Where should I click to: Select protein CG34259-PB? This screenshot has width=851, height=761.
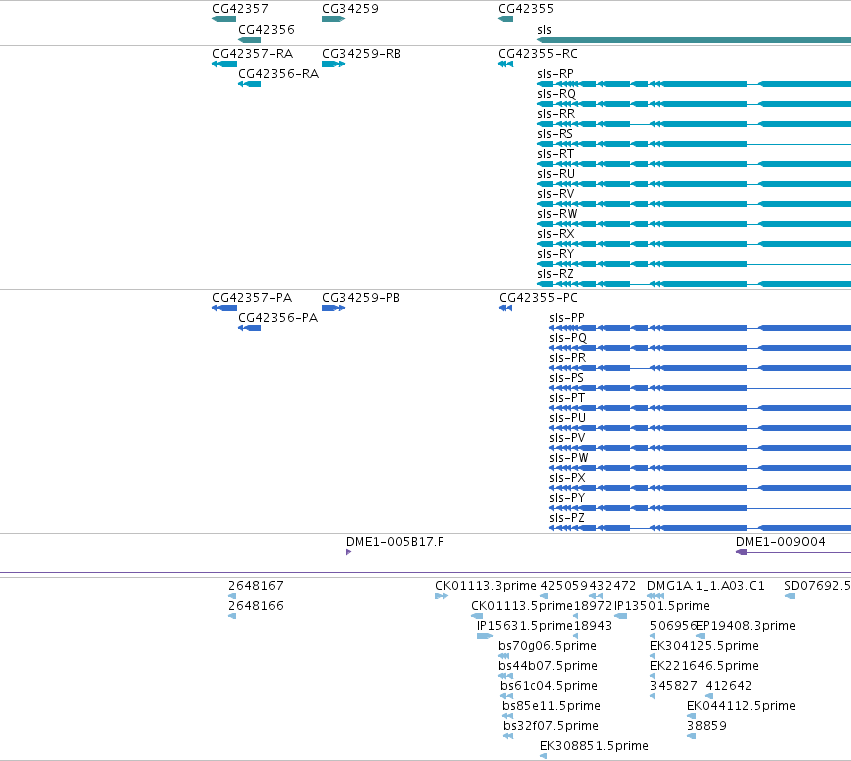(x=333, y=308)
